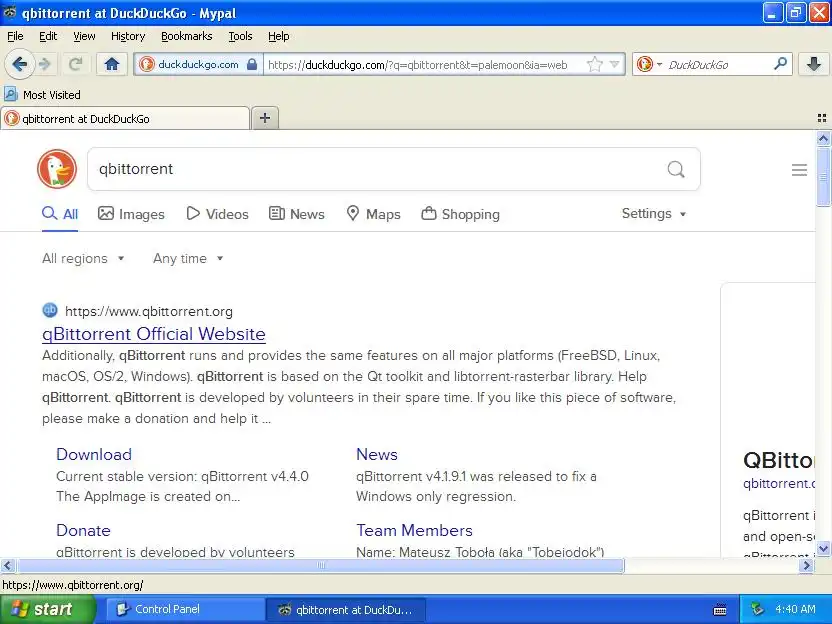Click the vertical scrollbar down arrow
Screen dimensions: 832x624
tap(824, 548)
